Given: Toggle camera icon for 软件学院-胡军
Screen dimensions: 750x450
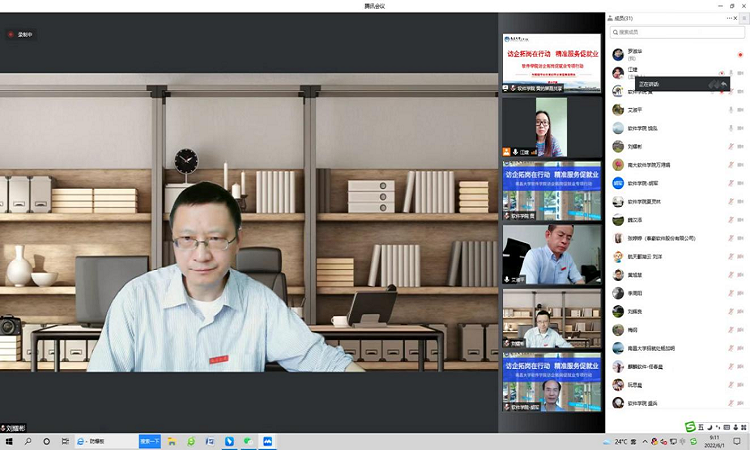Looking at the screenshot, I should pos(740,183).
